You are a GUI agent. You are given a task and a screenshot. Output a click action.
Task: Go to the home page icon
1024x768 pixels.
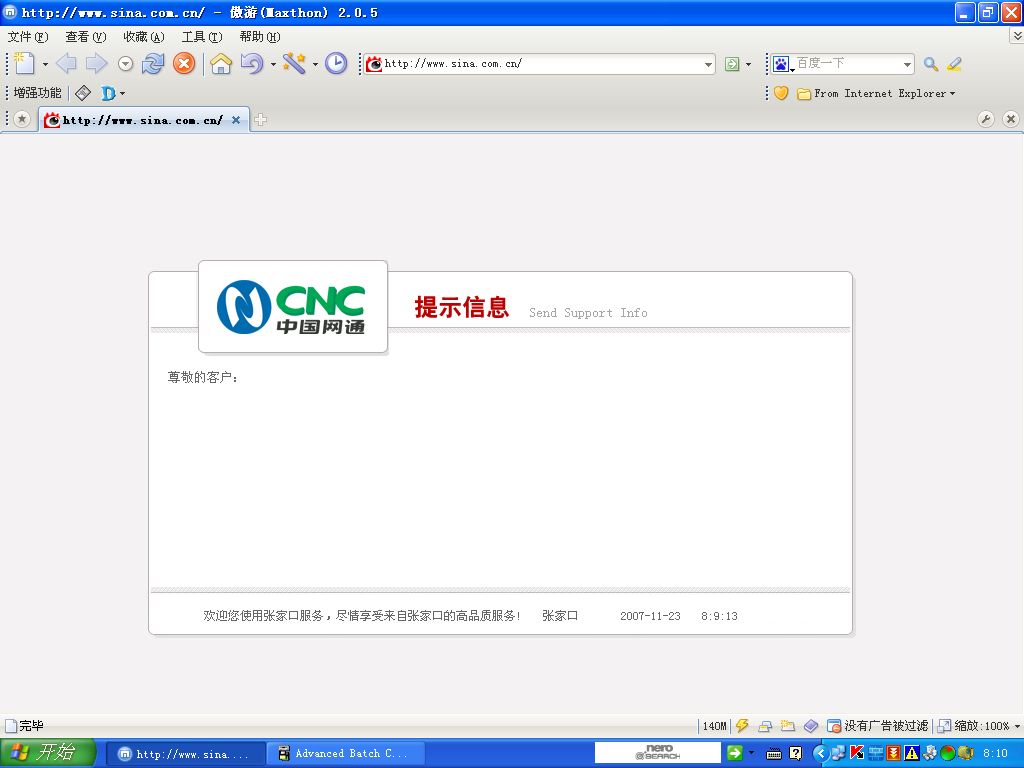[x=221, y=63]
